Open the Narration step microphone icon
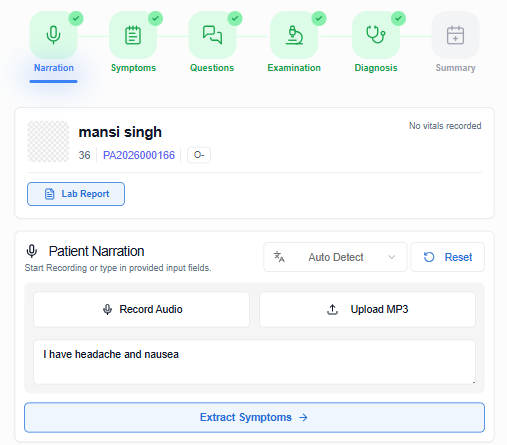The width and height of the screenshot is (507, 445). pyautogui.click(x=53, y=35)
